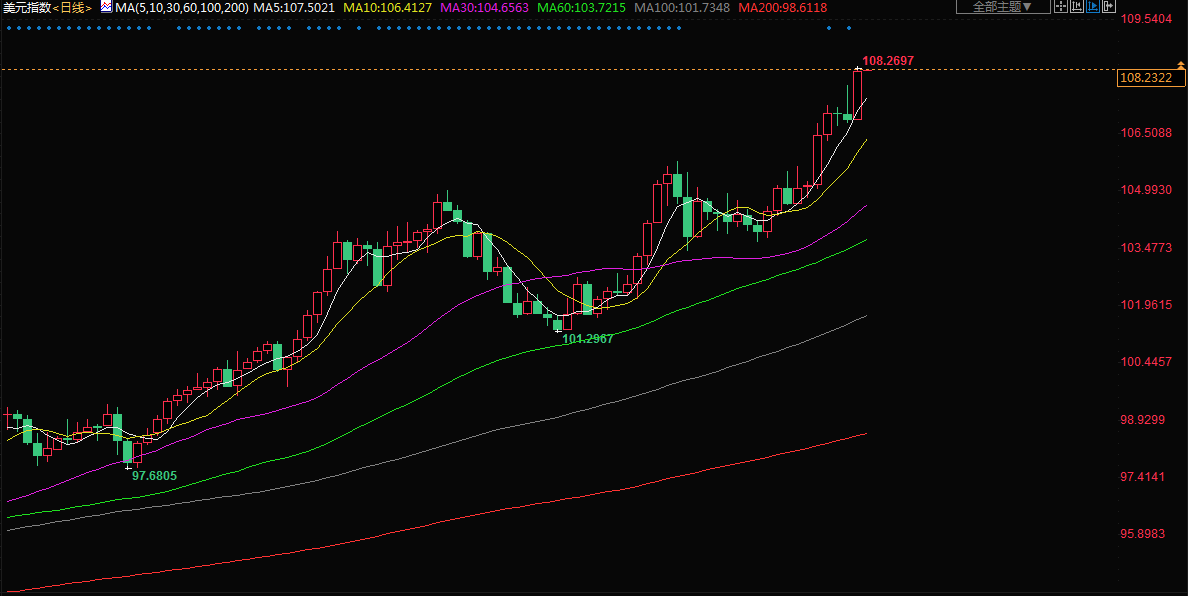The height and width of the screenshot is (596, 1188).
Task: Click the MA indicator chart icon
Action: [105, 7]
